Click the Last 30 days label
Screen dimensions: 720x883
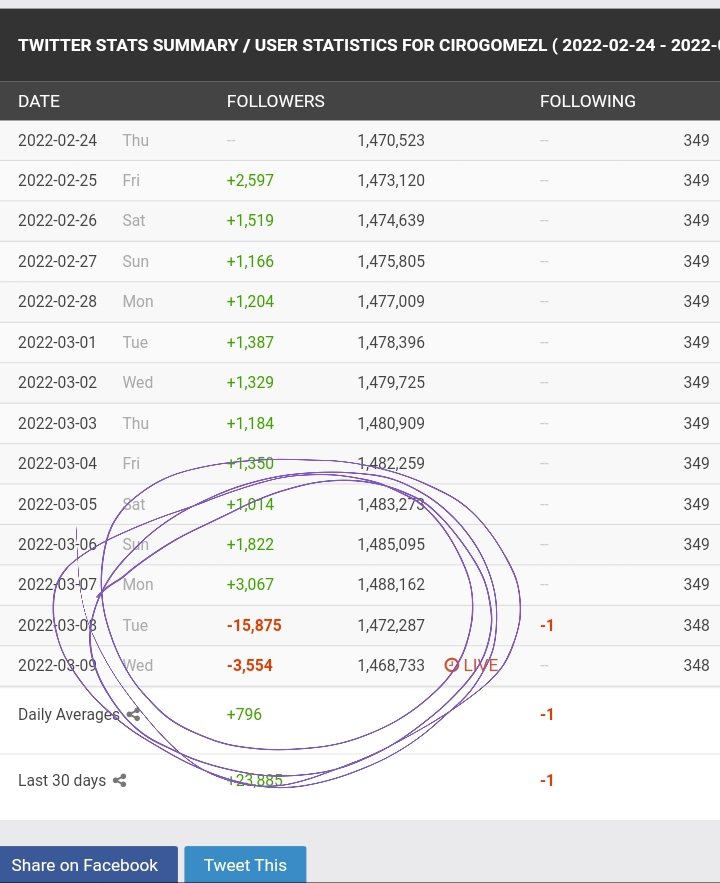pos(62,781)
